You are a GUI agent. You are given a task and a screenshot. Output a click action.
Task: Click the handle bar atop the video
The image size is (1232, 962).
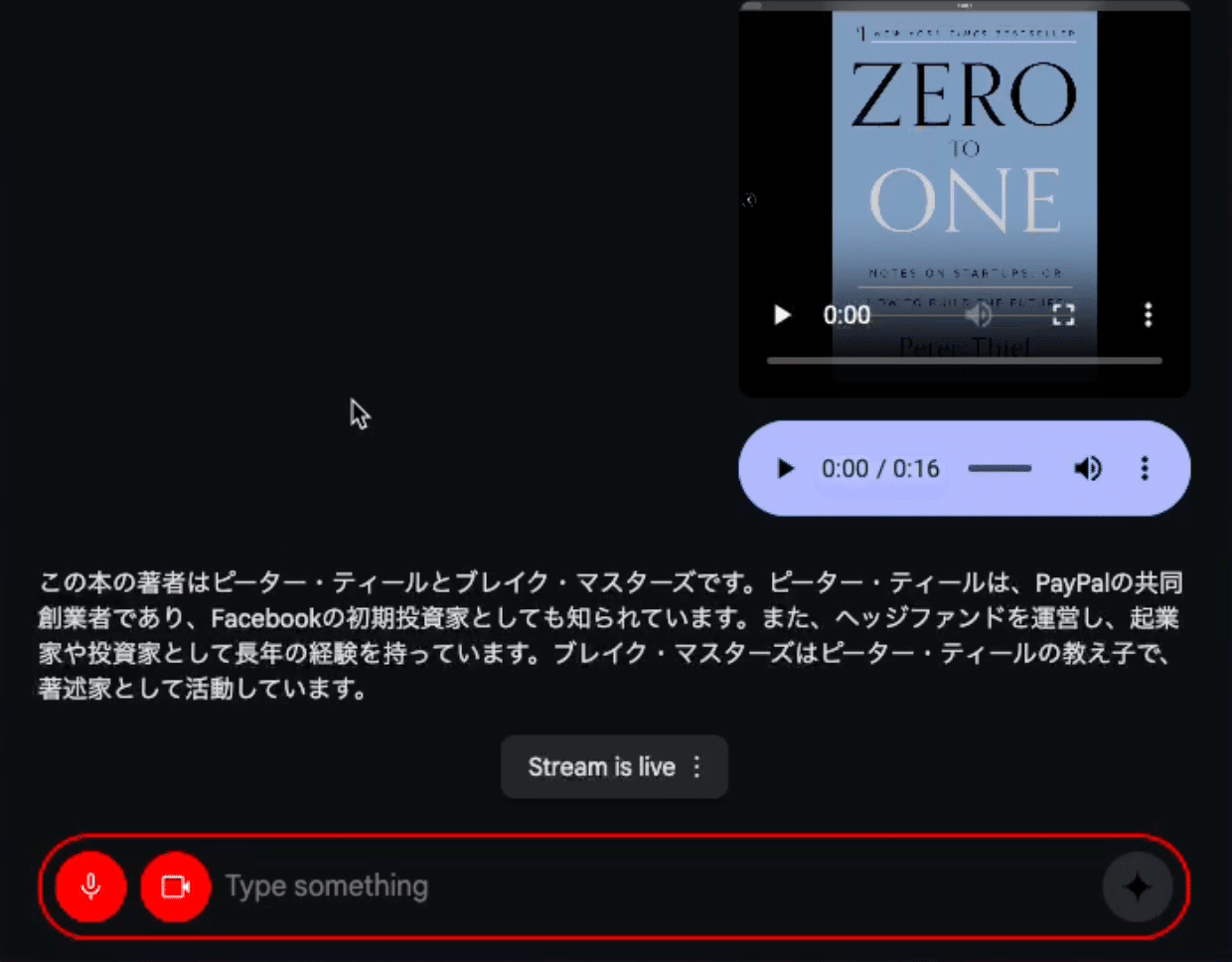click(x=965, y=5)
